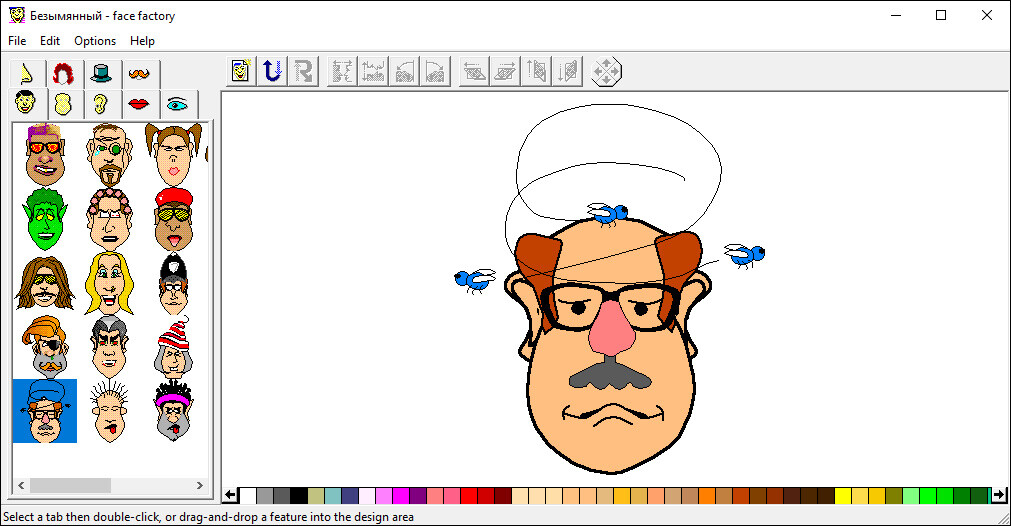Click the thumbnail list horizontal scrollbar thumb

[70, 485]
